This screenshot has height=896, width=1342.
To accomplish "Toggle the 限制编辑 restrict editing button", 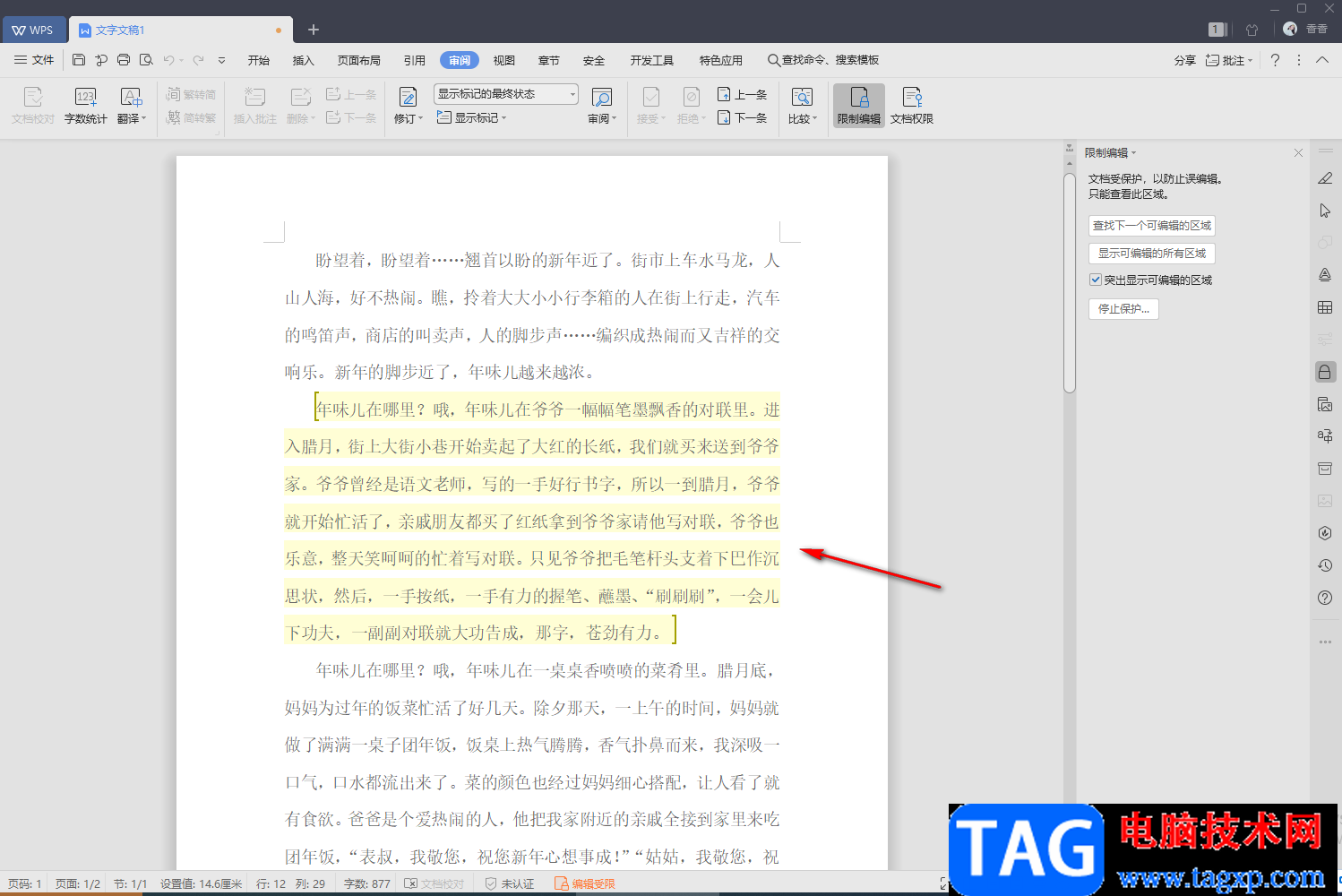I will click(859, 106).
